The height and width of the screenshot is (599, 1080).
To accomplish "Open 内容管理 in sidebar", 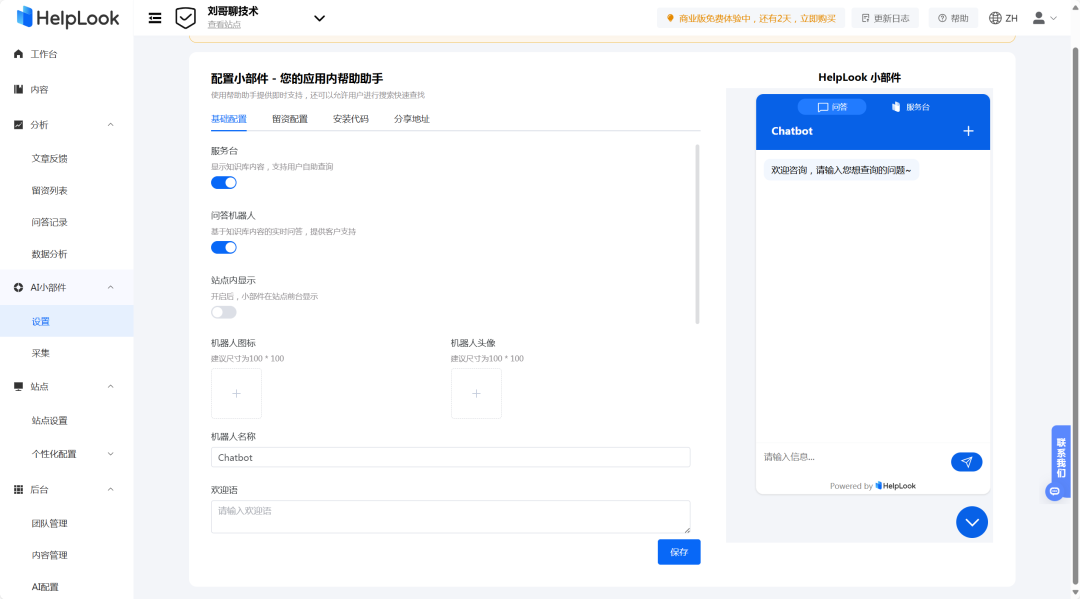I will point(50,555).
